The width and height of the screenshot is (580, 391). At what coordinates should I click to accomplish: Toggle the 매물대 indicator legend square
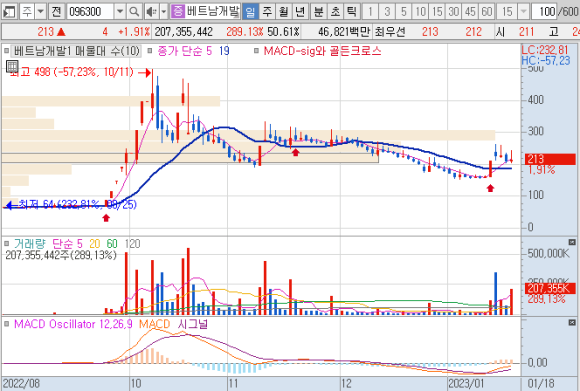click(6, 51)
